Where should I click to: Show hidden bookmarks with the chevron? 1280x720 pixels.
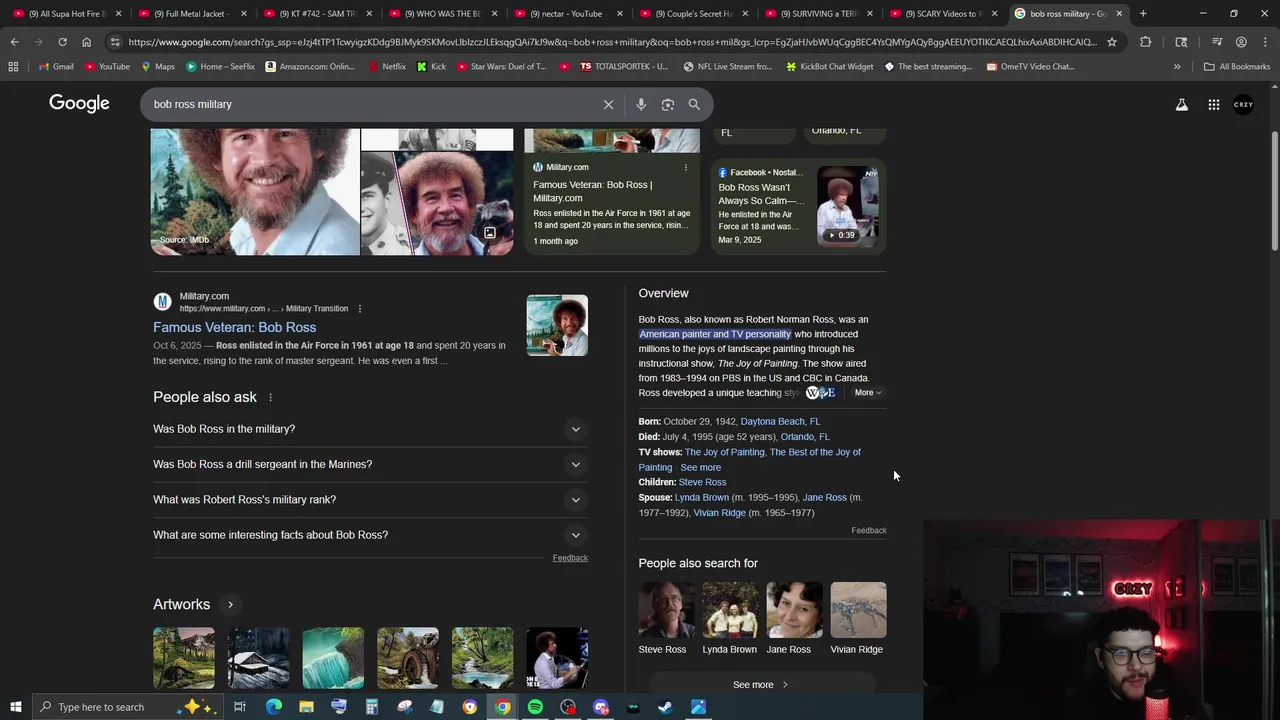pos(1177,66)
